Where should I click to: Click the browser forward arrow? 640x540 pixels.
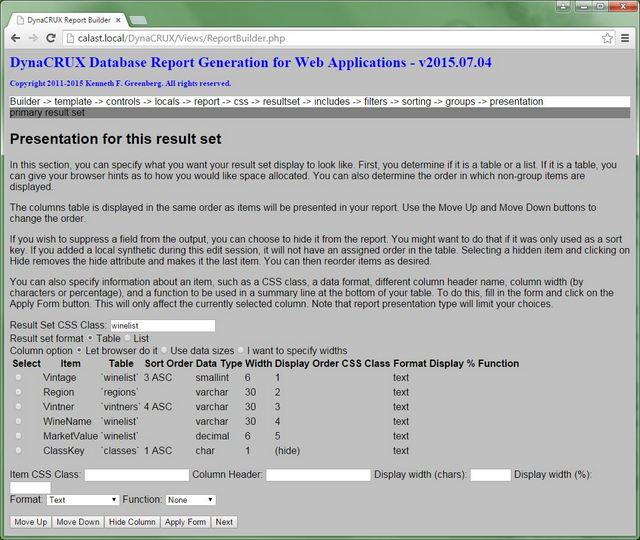[33, 38]
